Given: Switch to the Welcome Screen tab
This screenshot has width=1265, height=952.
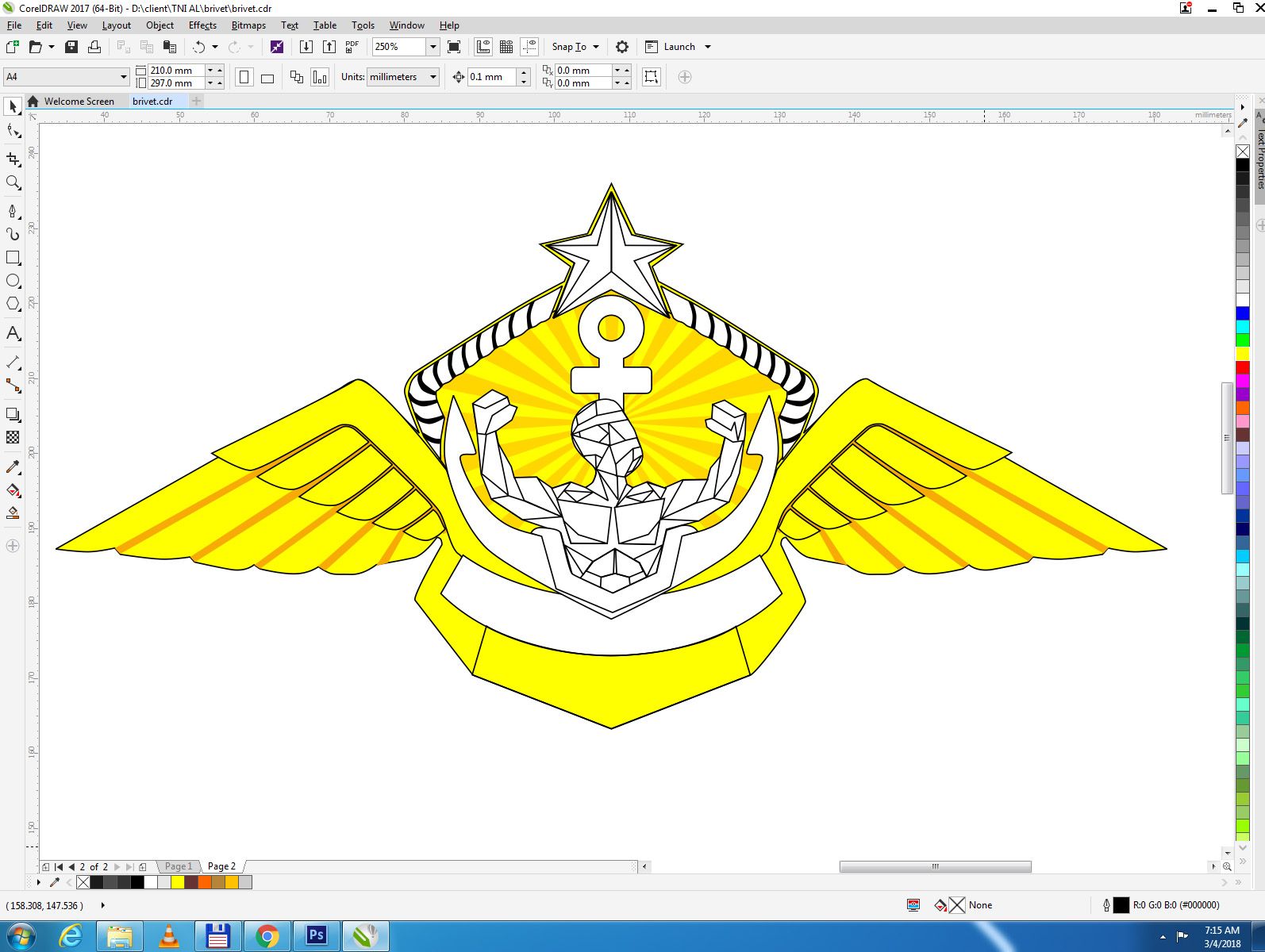Looking at the screenshot, I should click(x=79, y=102).
